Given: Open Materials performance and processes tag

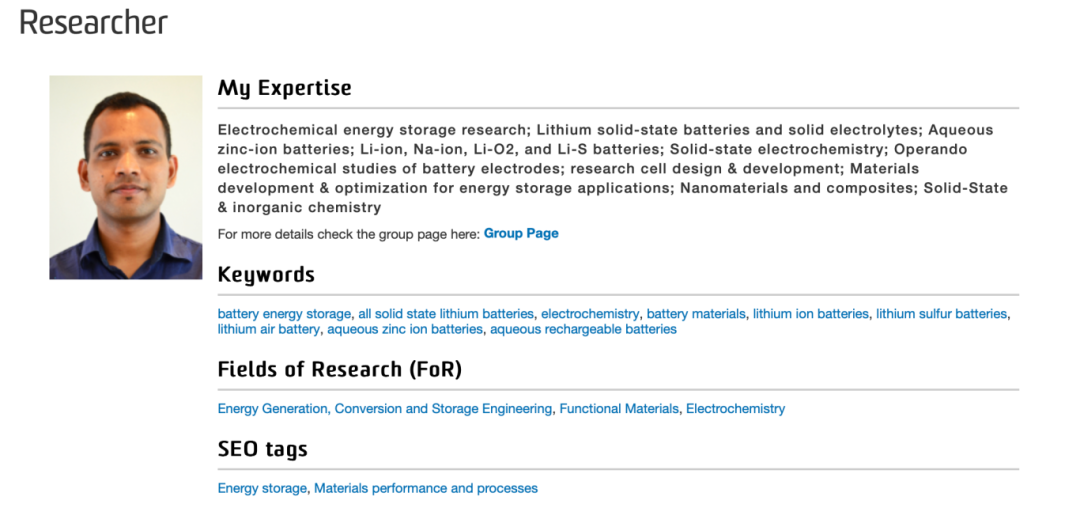Looking at the screenshot, I should pyautogui.click(x=426, y=489).
